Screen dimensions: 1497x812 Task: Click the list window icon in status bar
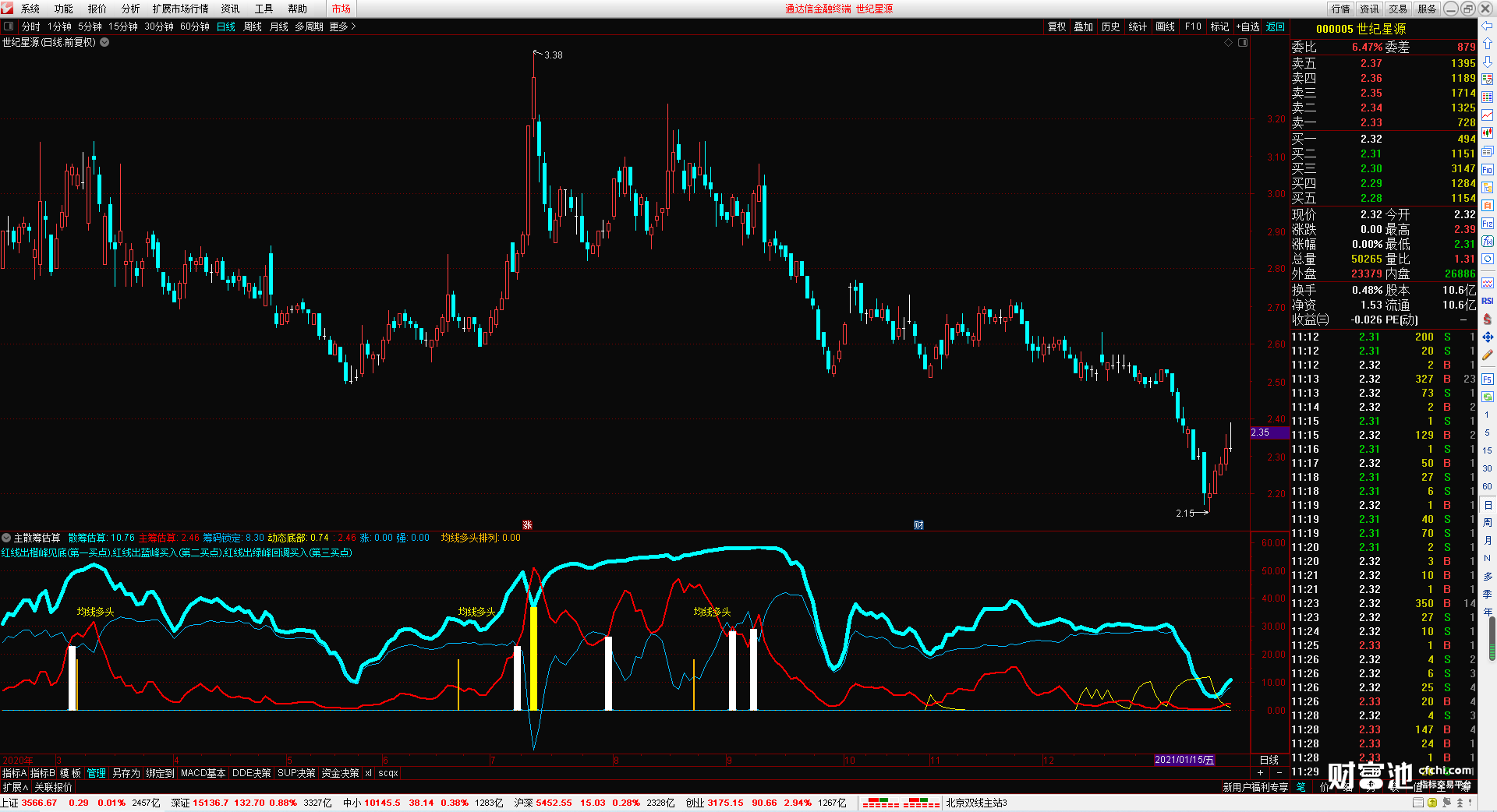coord(1418,803)
